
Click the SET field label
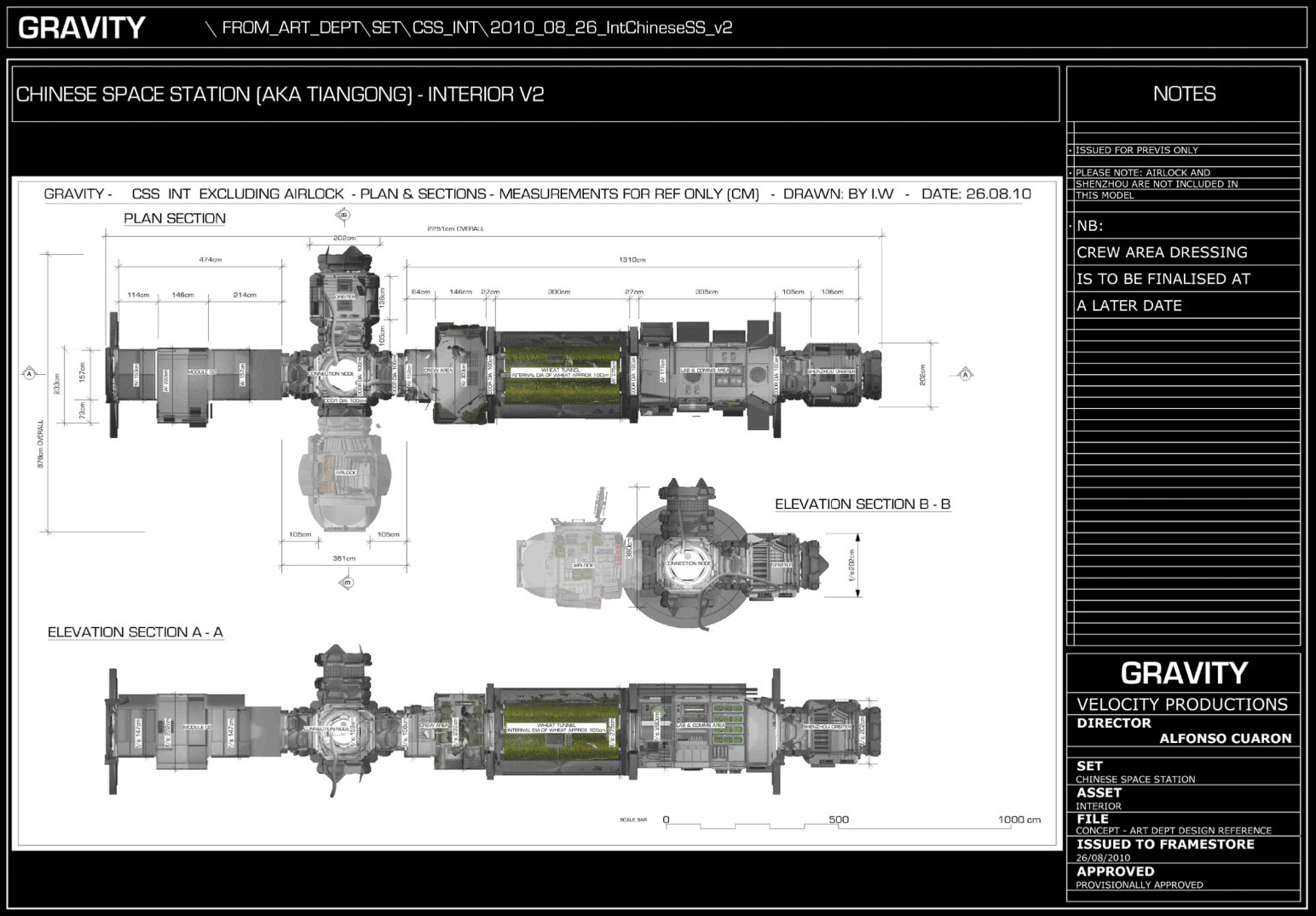[1089, 765]
